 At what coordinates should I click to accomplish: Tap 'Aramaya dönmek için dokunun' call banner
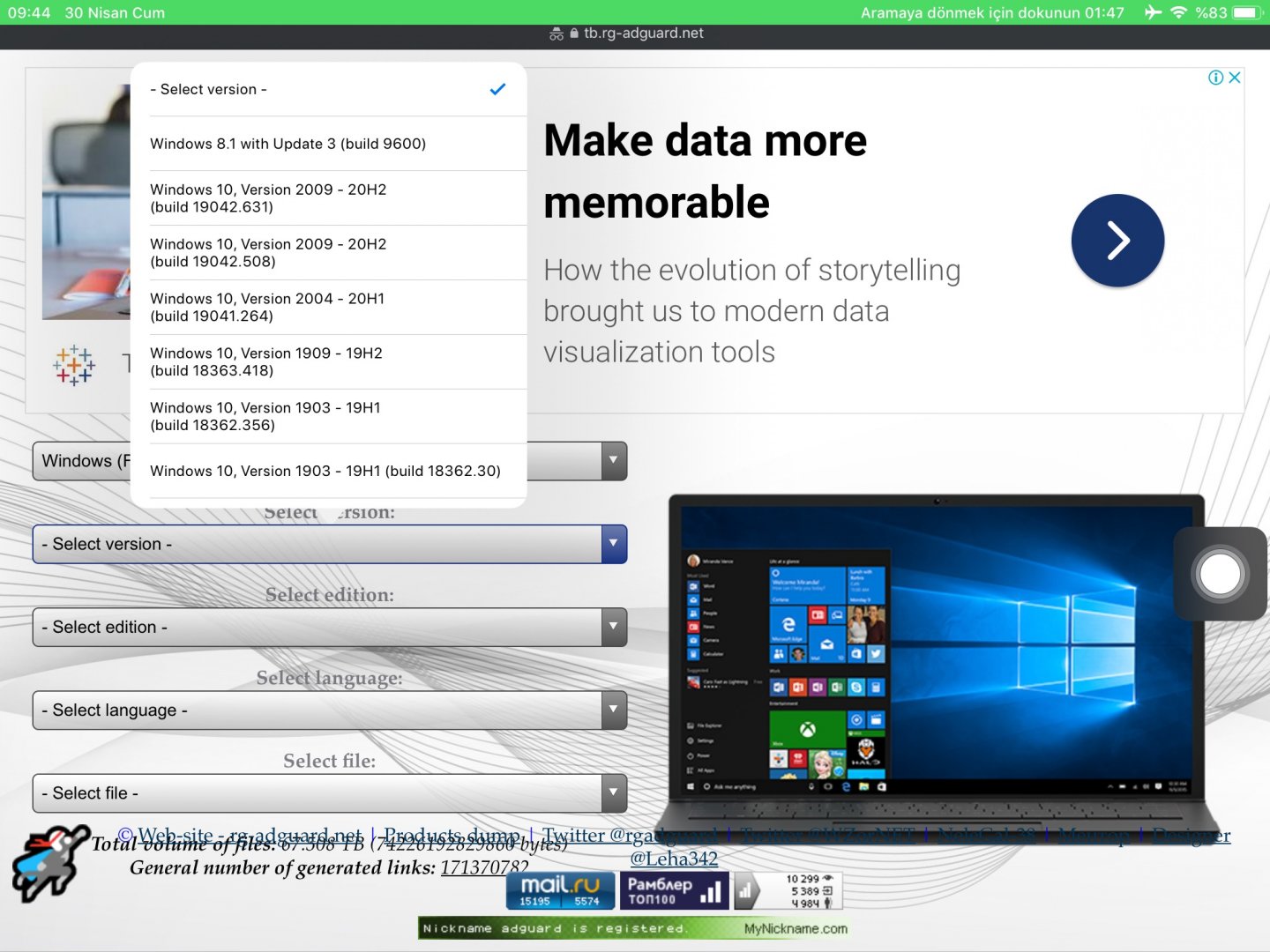click(992, 12)
